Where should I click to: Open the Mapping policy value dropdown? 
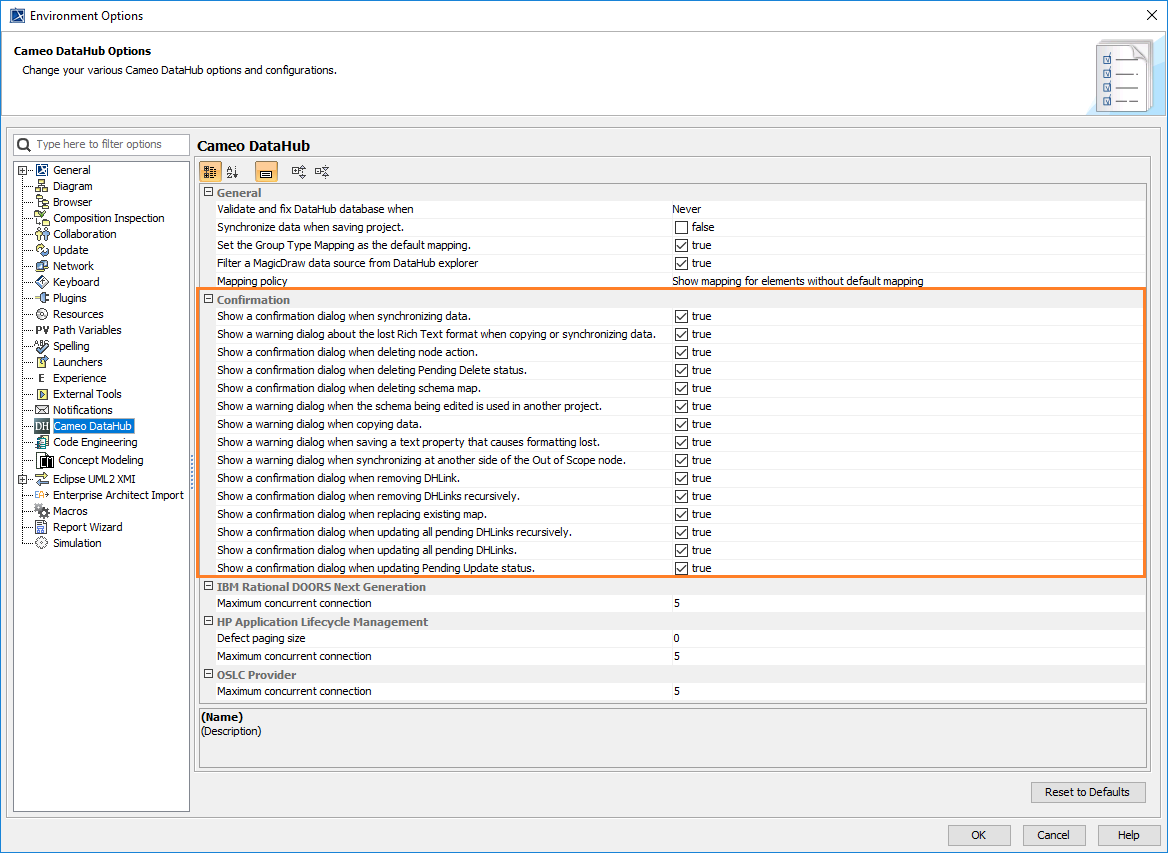(907, 282)
